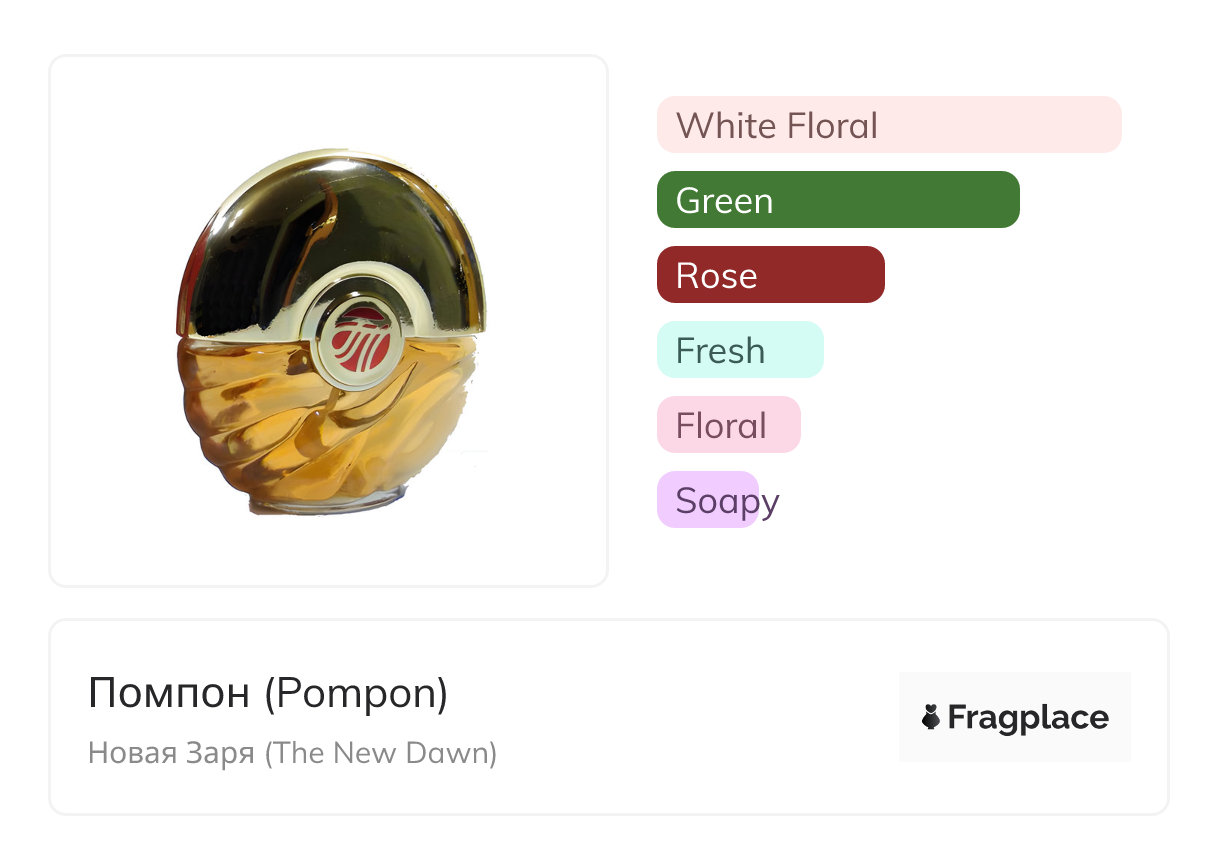Viewport: 1218px width, 864px height.
Task: Open the Новая Заря brand name
Action: 171,752
